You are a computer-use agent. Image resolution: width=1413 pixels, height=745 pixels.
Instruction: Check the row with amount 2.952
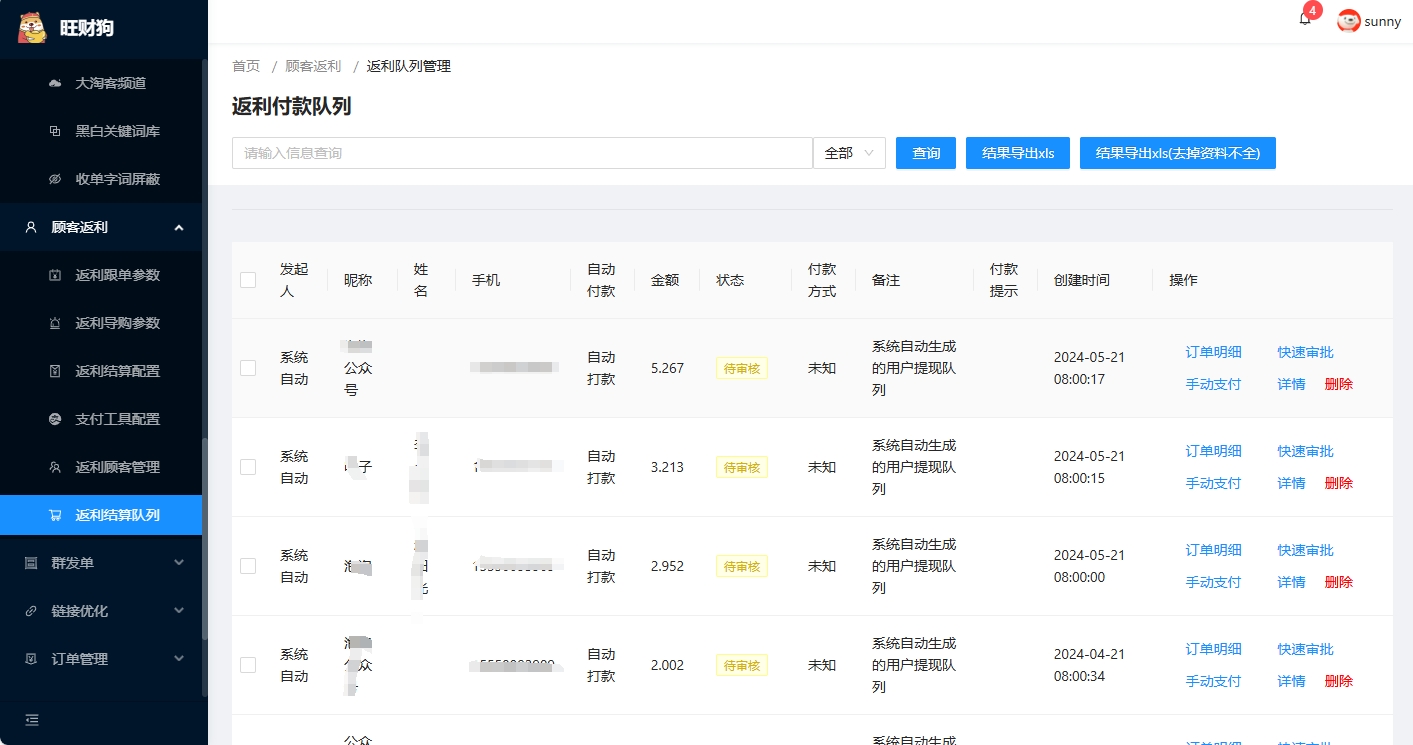coord(248,566)
